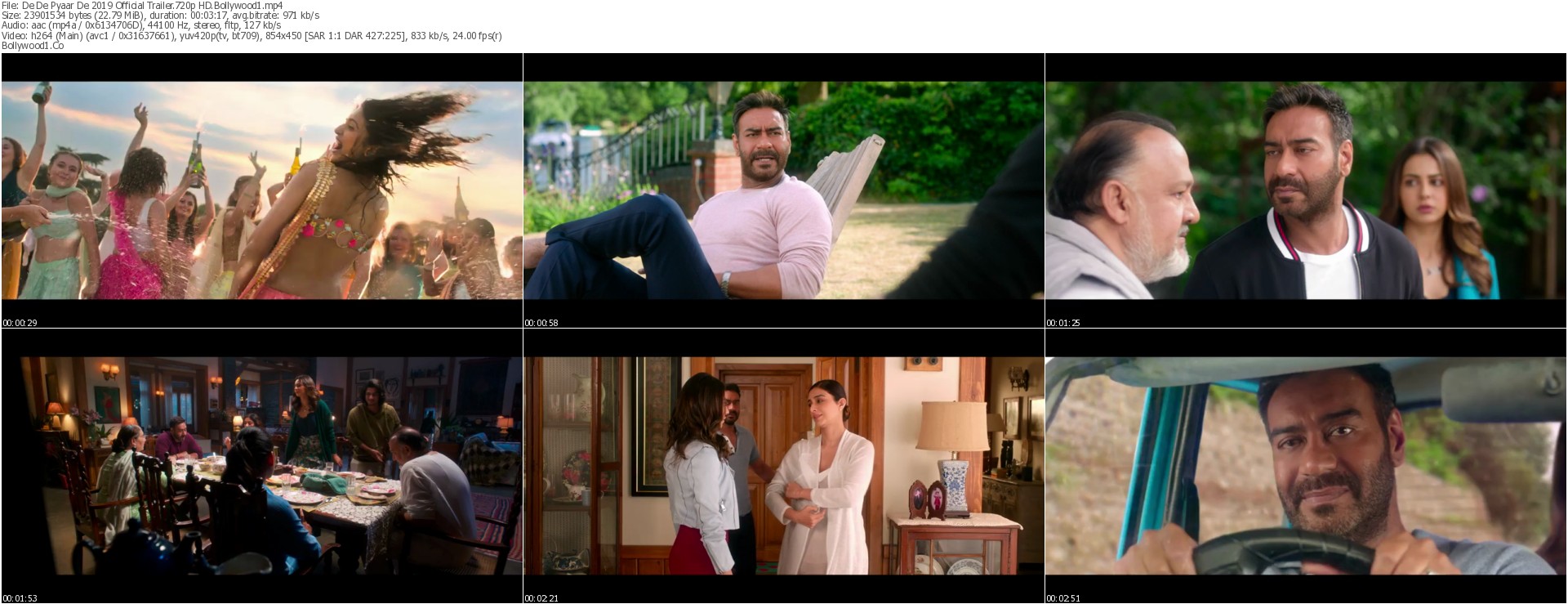Click the 00:02:21 timestamp label
Image resolution: width=1568 pixels, height=604 pixels.
[x=541, y=598]
